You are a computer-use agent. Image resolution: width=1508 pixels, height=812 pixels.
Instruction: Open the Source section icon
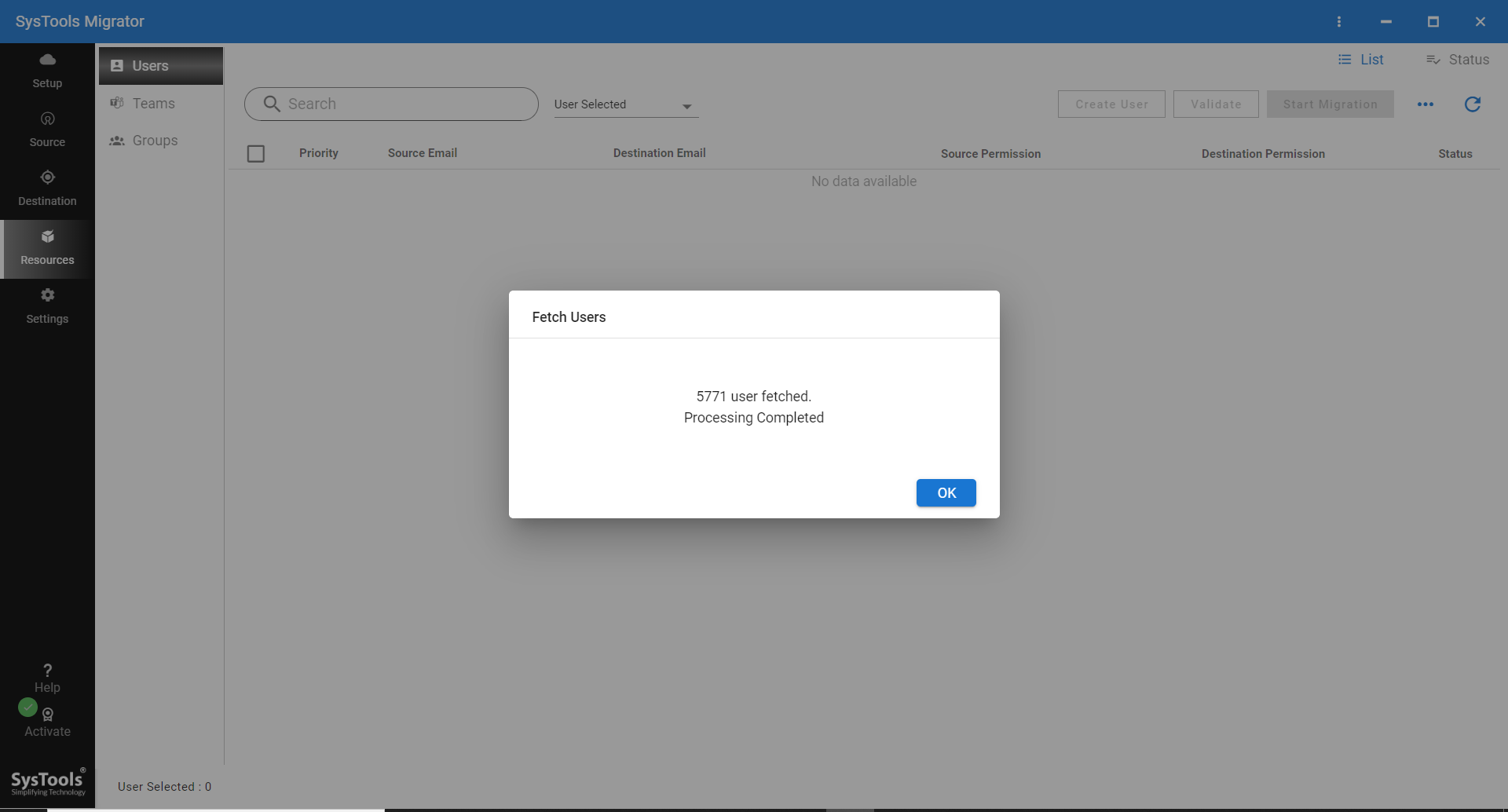pos(47,119)
